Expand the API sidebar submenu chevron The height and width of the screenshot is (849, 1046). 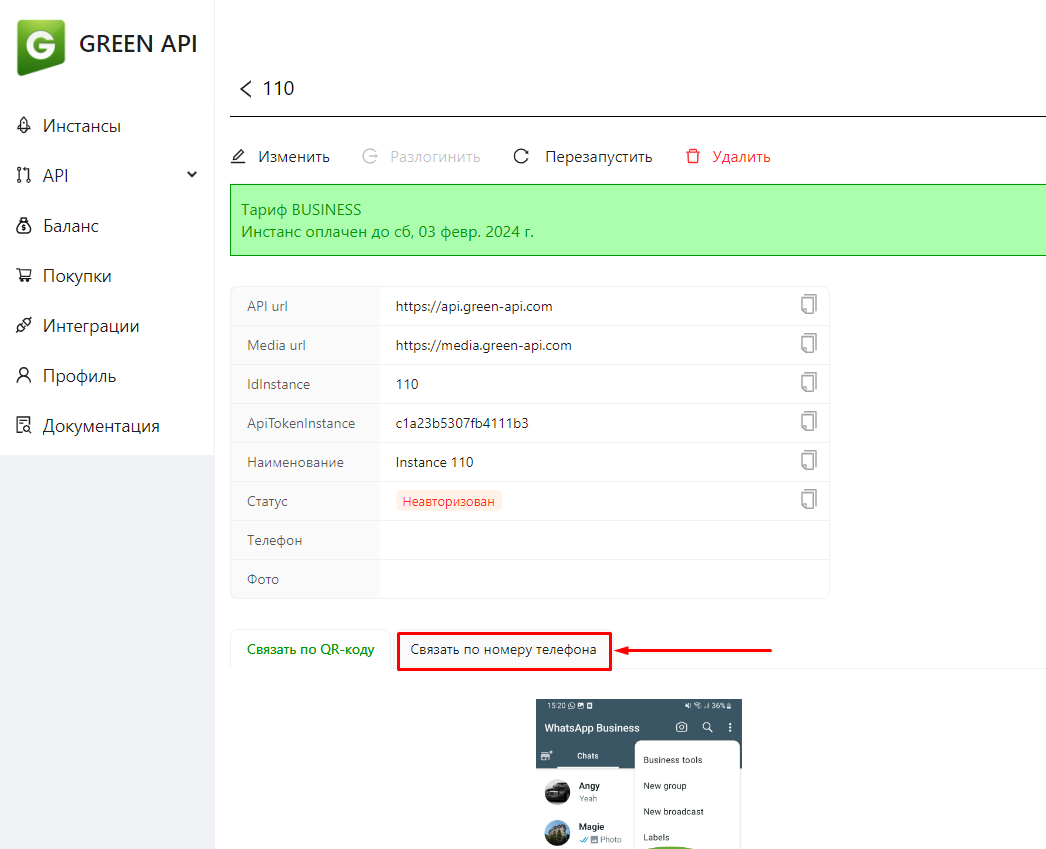[x=192, y=175]
